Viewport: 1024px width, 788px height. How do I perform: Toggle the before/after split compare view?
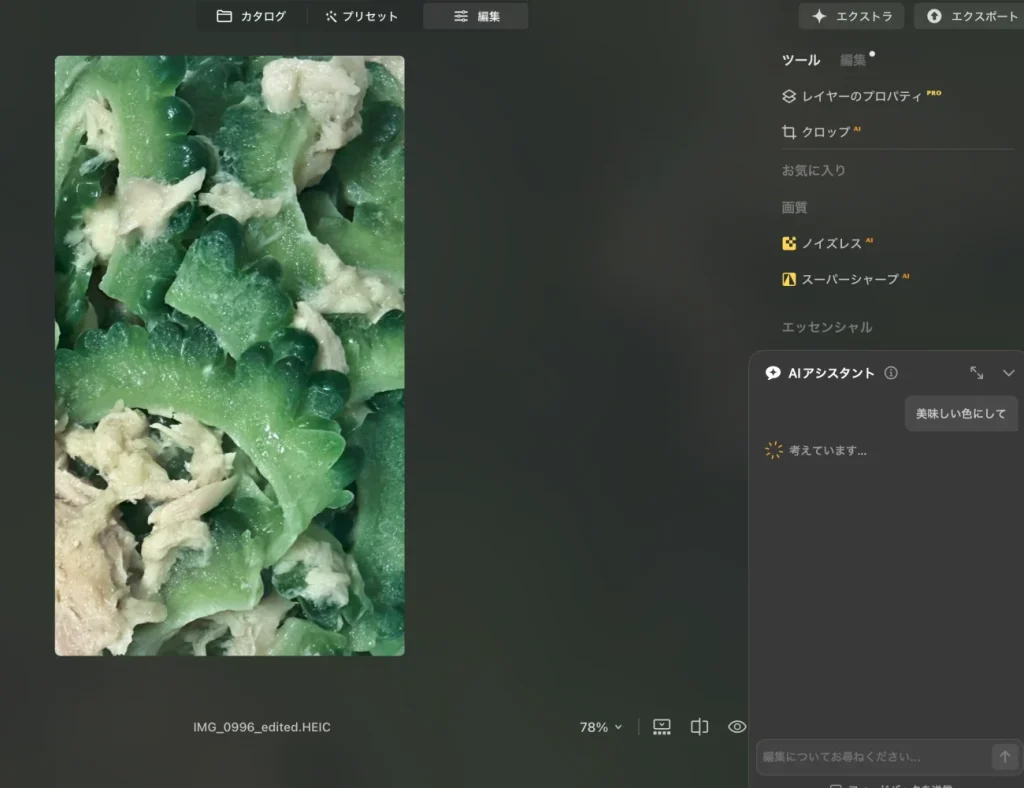point(699,727)
